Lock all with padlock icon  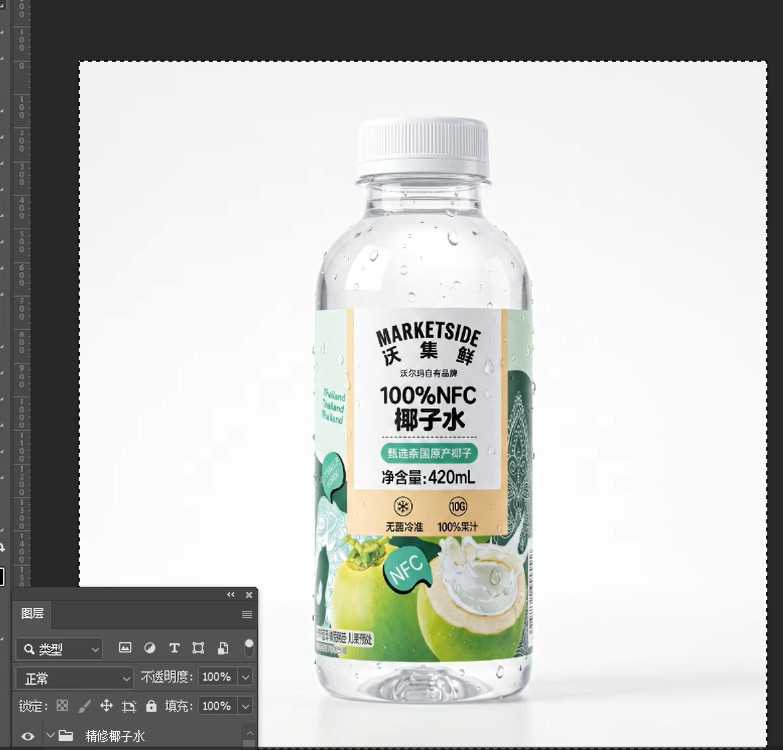click(x=151, y=706)
